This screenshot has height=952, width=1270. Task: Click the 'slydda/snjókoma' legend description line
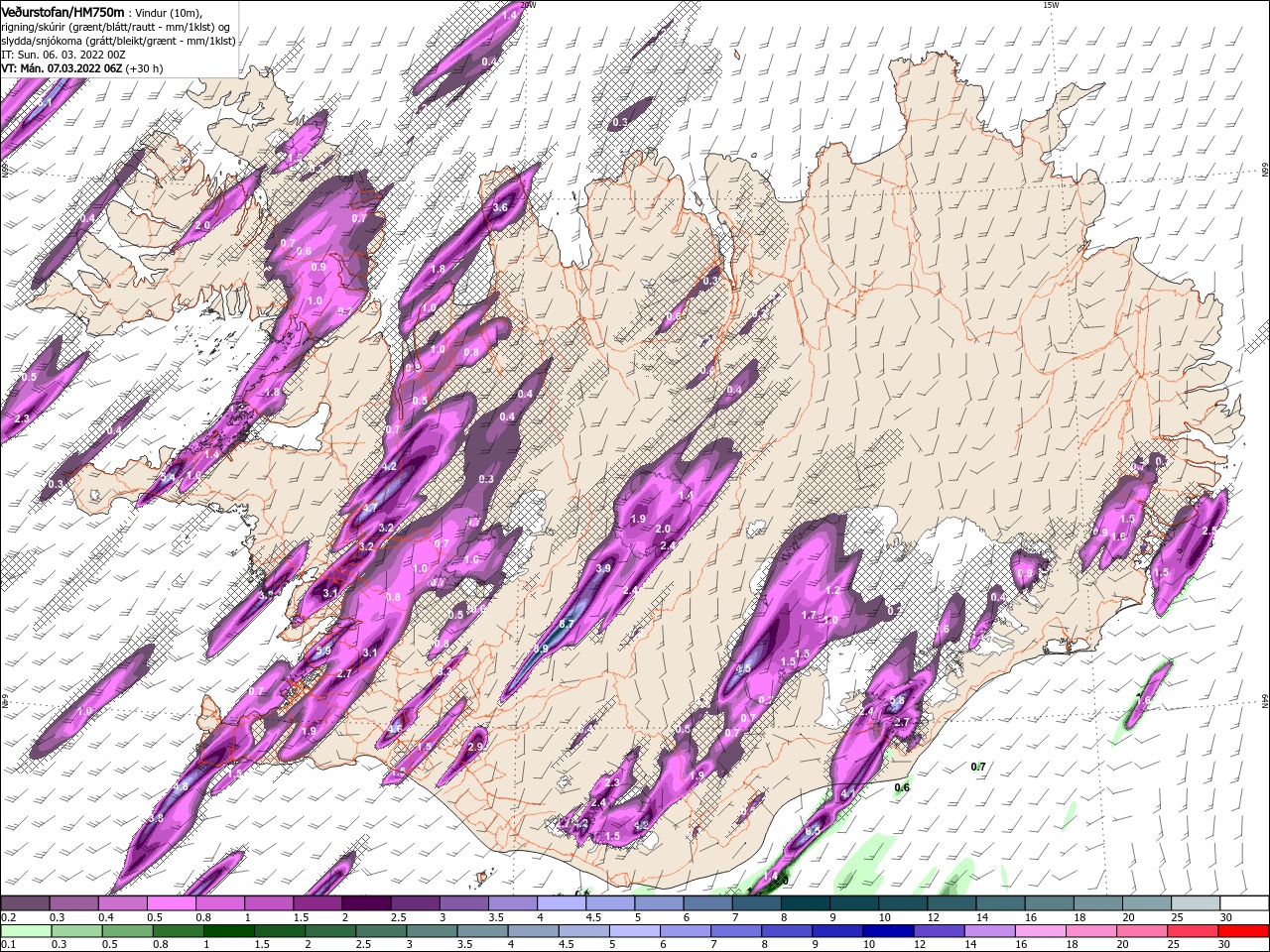pyautogui.click(x=118, y=41)
